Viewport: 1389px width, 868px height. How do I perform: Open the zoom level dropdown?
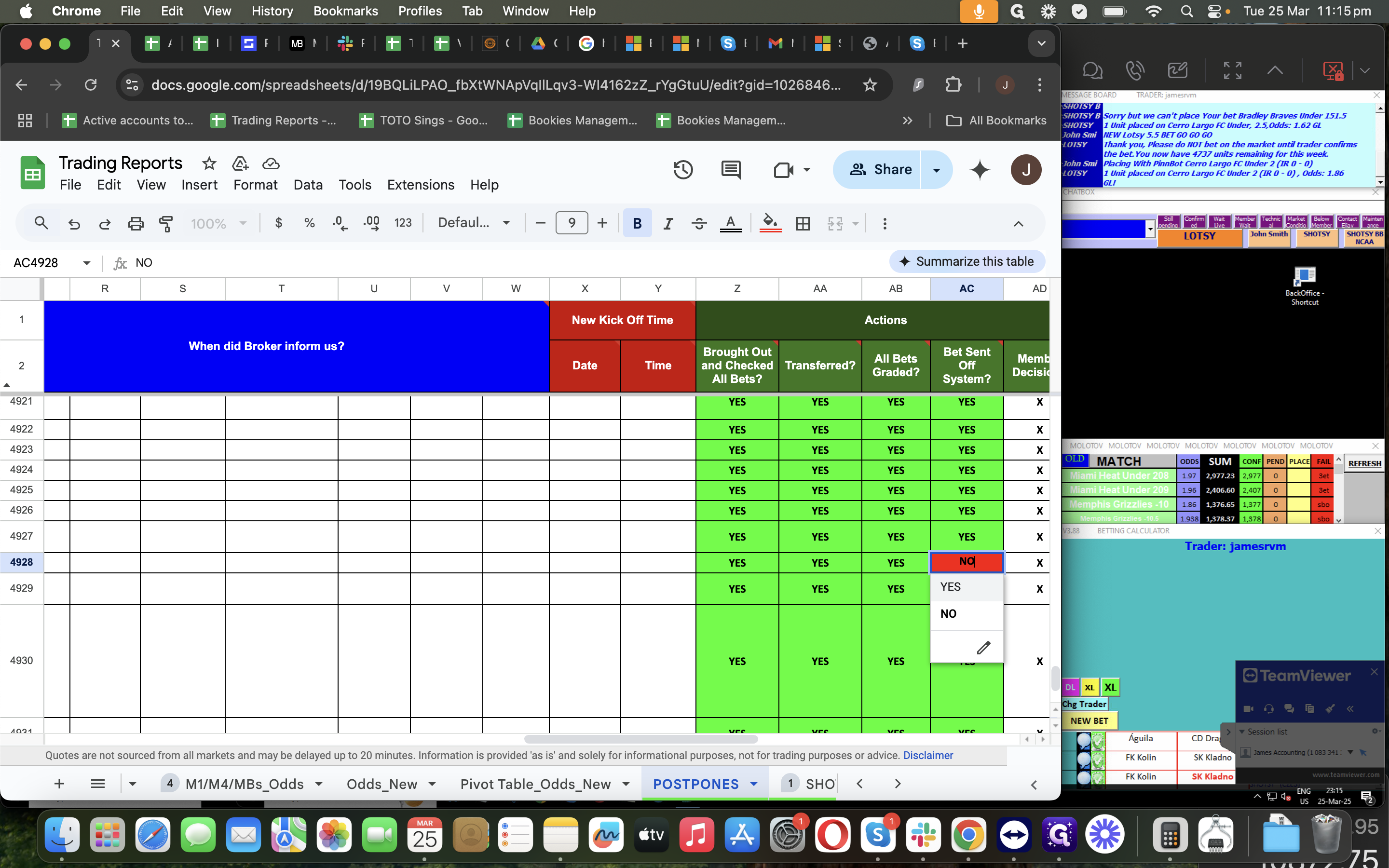(x=218, y=223)
